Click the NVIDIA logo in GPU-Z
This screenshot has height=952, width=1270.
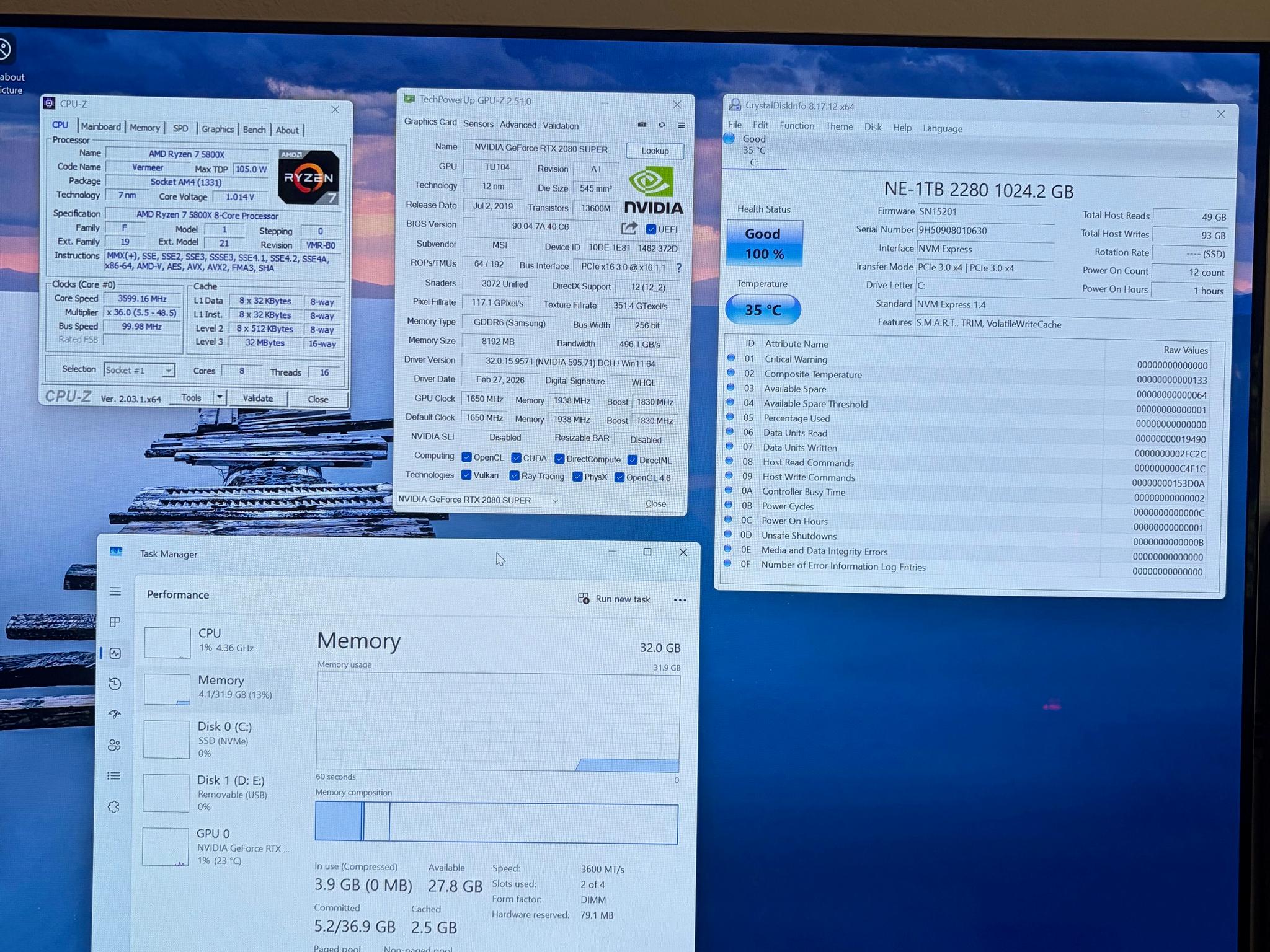pyautogui.click(x=652, y=191)
